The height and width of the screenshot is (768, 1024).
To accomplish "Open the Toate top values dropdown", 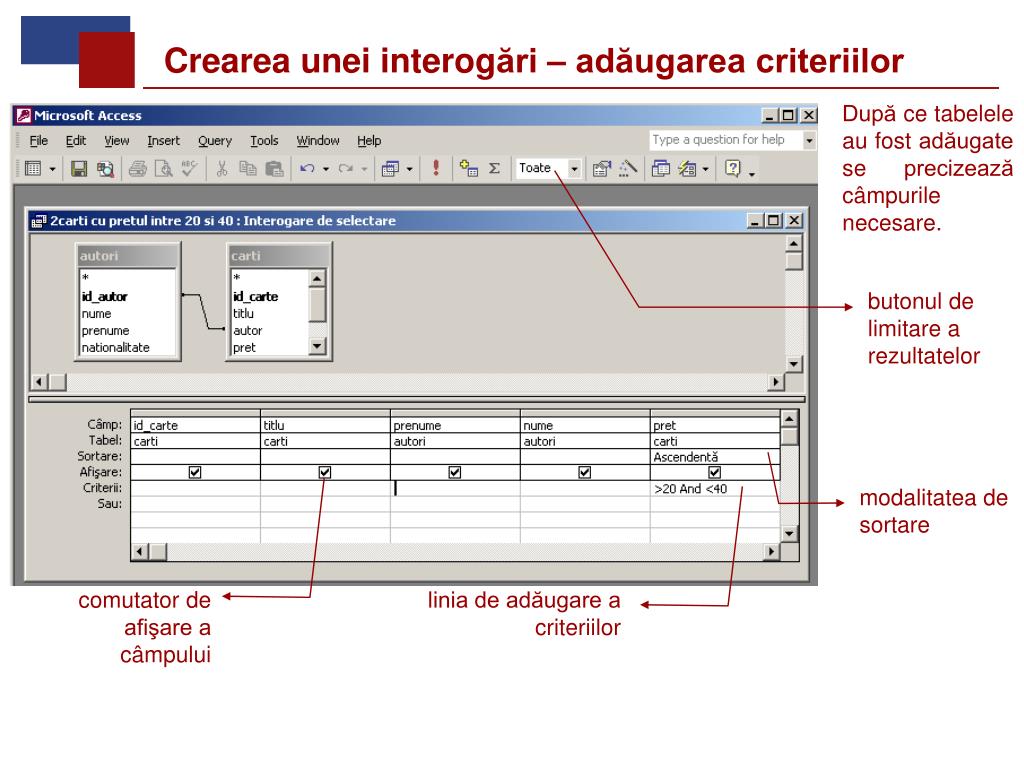I will click(x=574, y=169).
